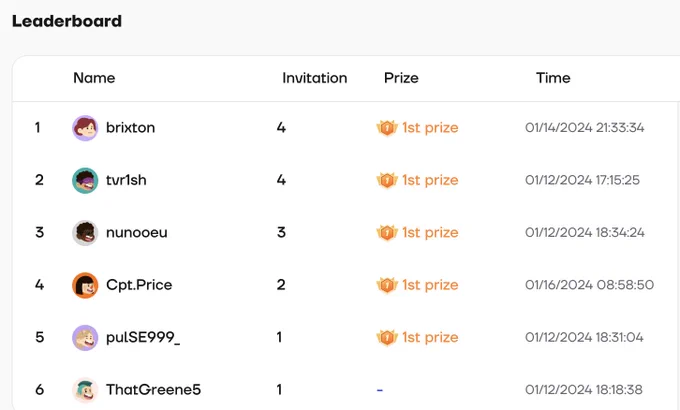Click tvr1sh's avatar with purple headband
The width and height of the screenshot is (680, 410).
(x=85, y=180)
